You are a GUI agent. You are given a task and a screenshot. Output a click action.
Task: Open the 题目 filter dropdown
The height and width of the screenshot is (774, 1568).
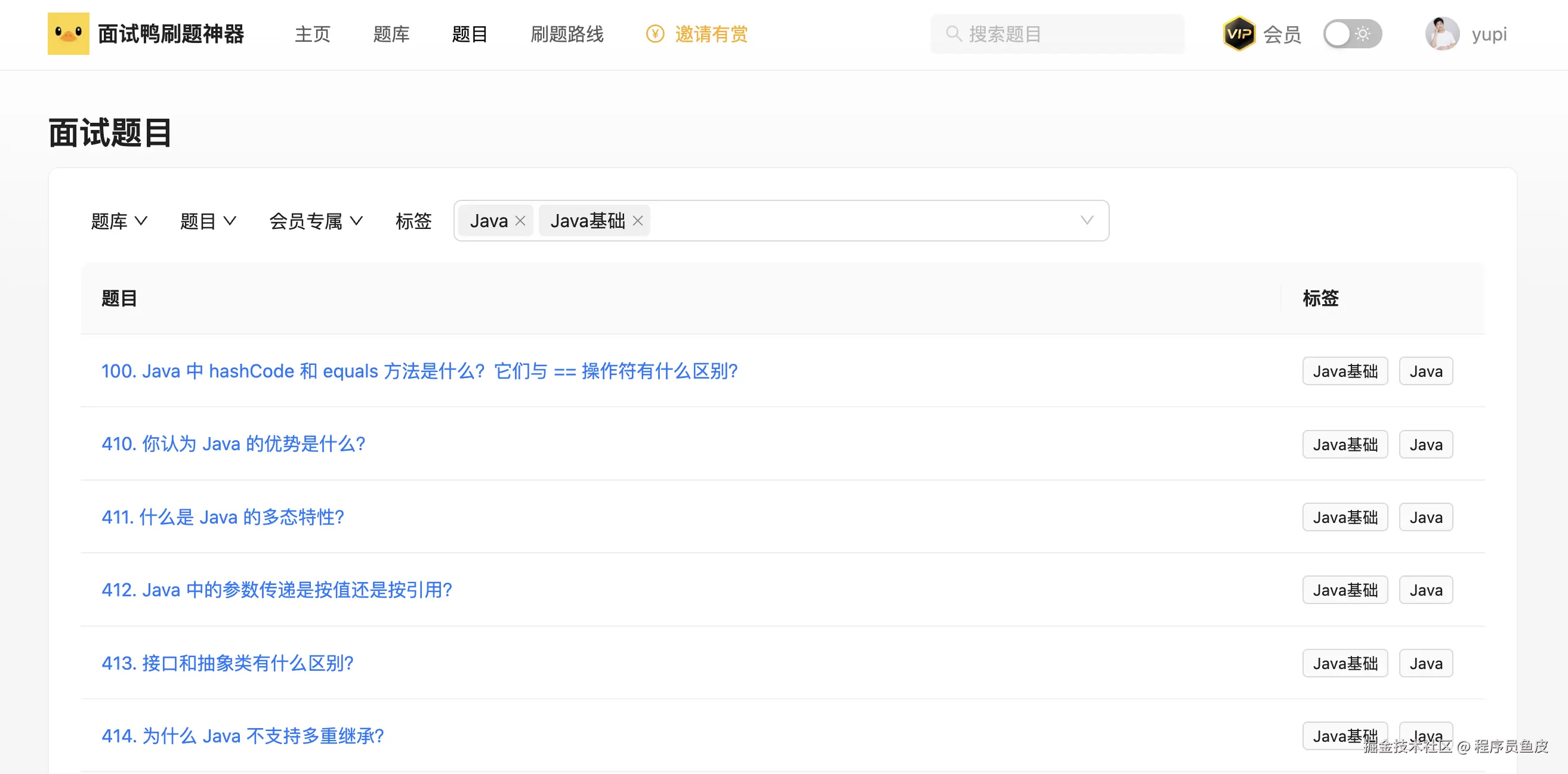coord(208,221)
